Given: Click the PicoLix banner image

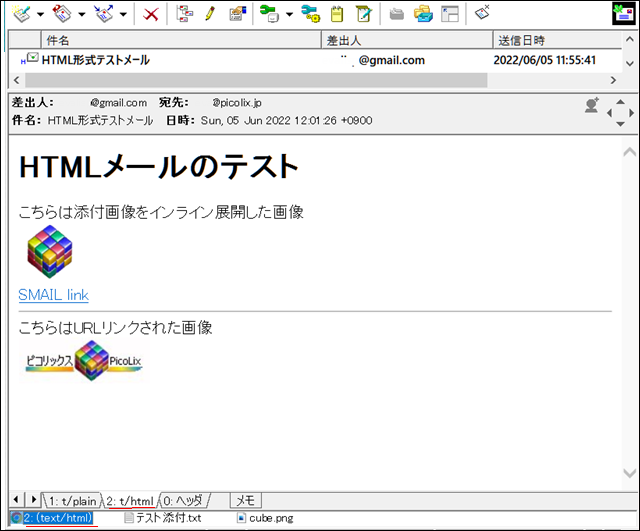Looking at the screenshot, I should (x=84, y=361).
